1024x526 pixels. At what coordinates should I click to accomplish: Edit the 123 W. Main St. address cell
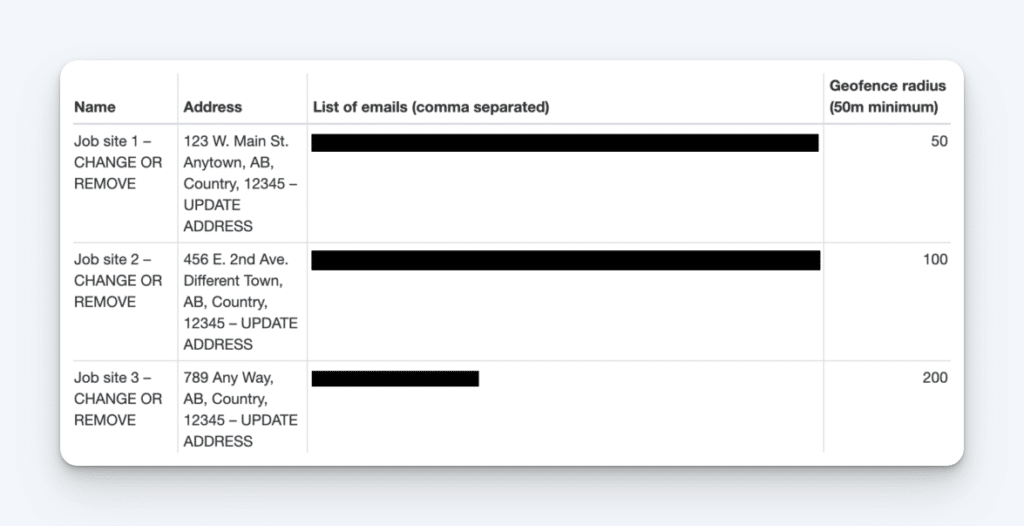pyautogui.click(x=240, y=184)
